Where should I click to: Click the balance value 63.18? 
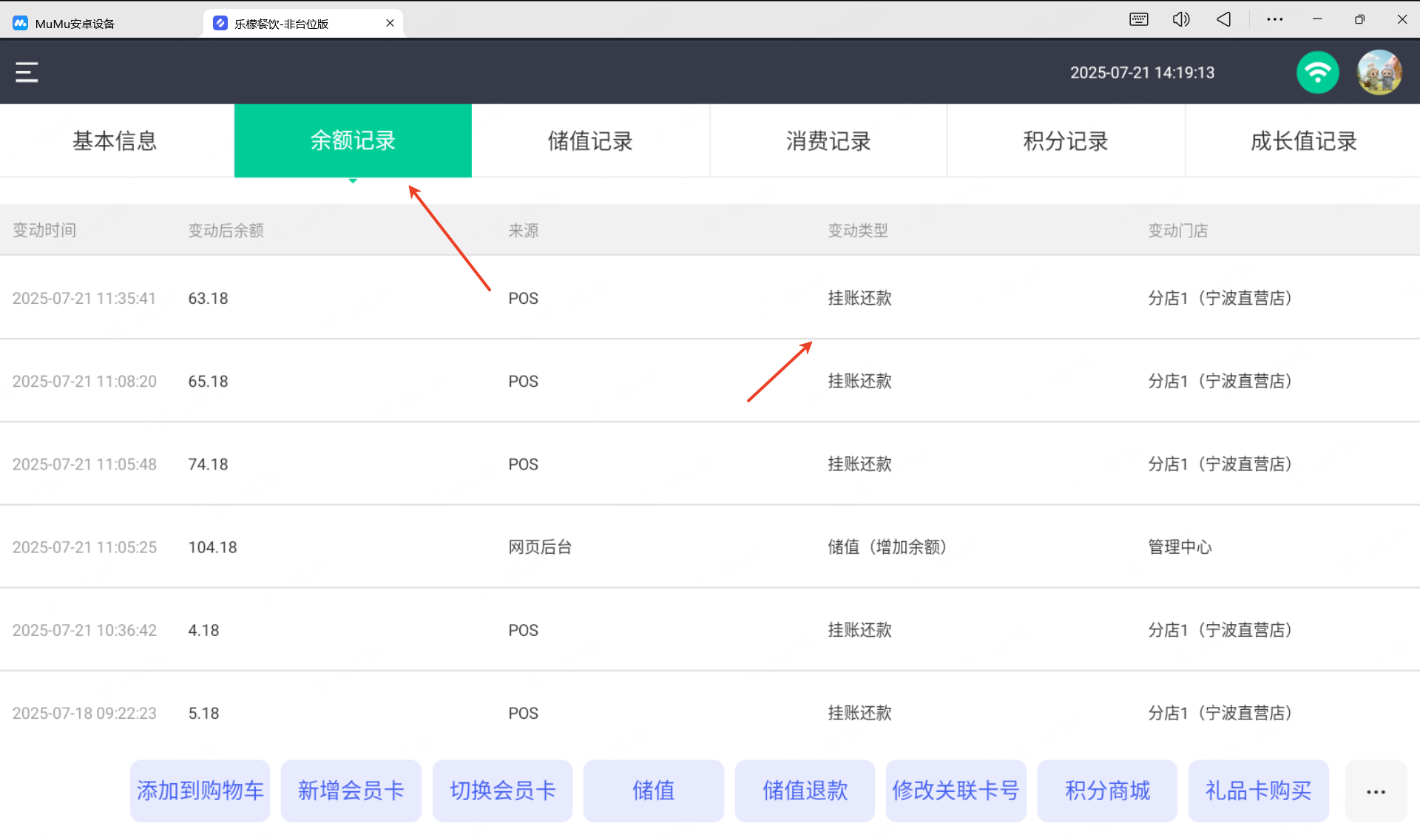(208, 298)
